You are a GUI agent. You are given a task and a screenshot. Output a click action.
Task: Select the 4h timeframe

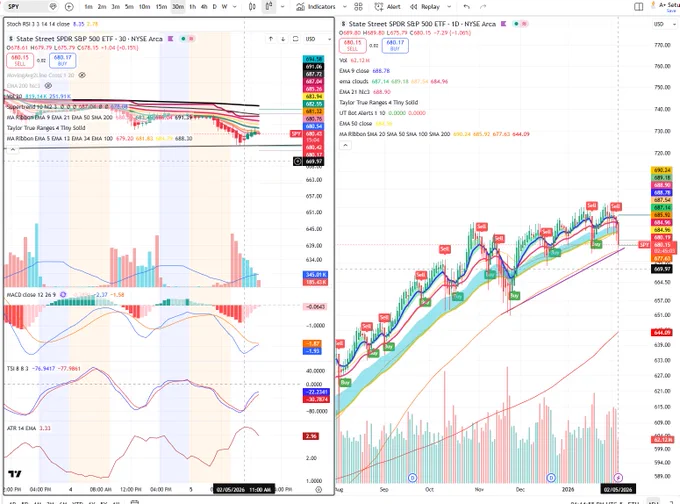point(204,7)
